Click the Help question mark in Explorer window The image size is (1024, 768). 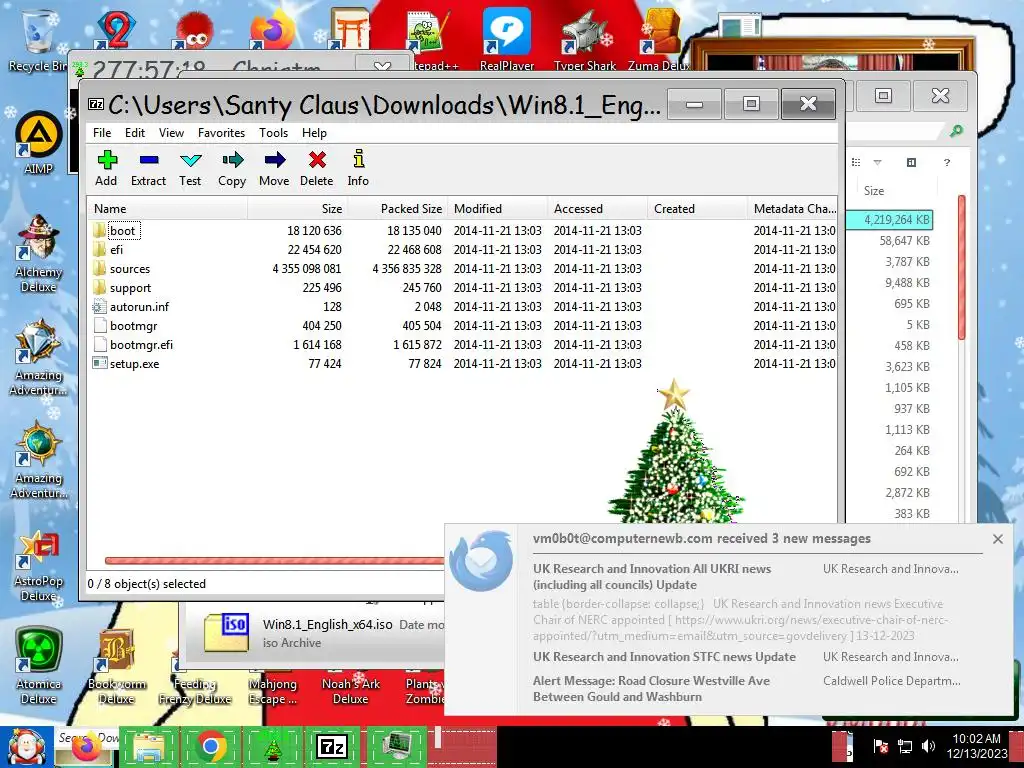[947, 163]
